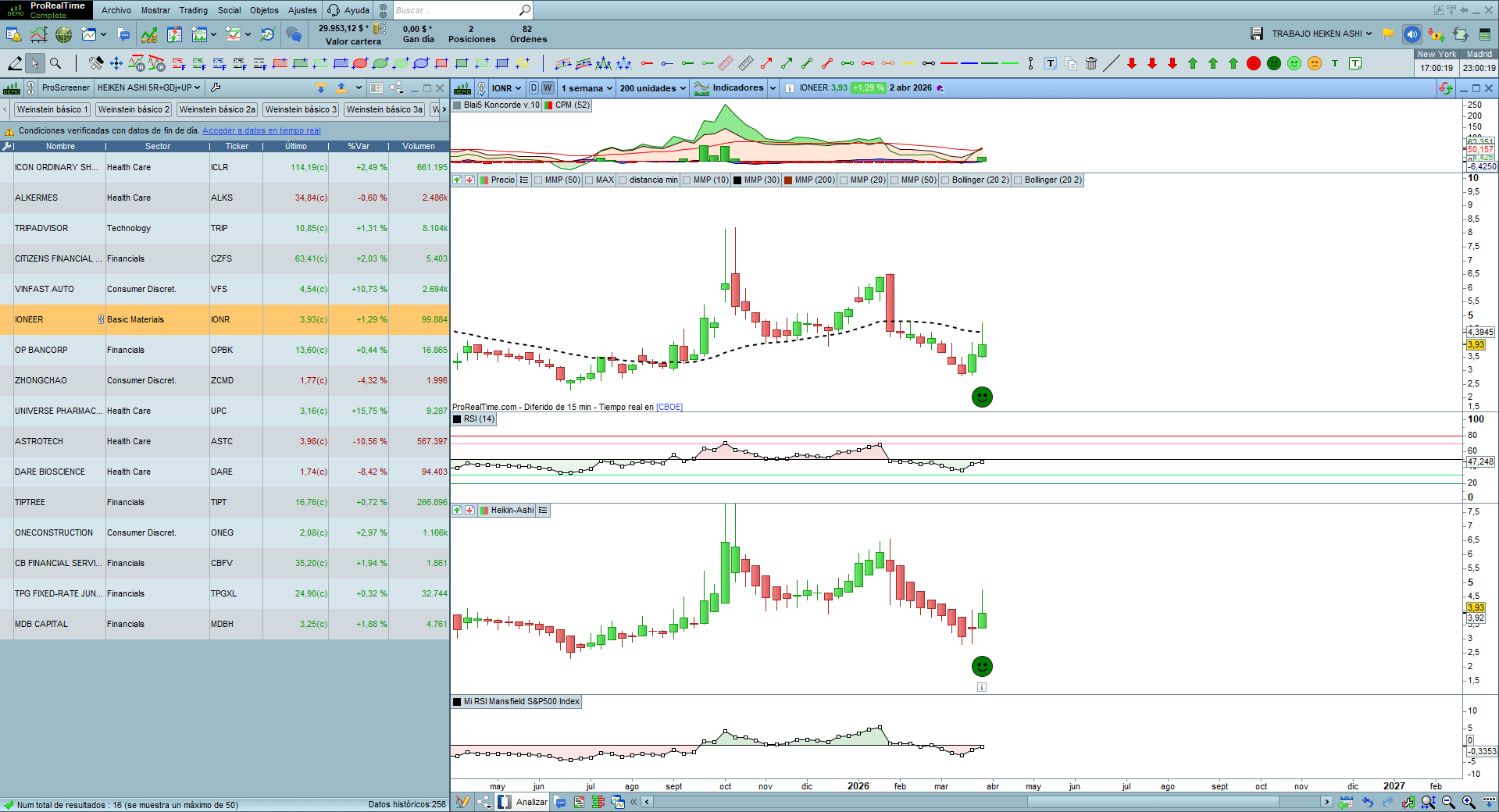Click the Indicadores button
Image resolution: width=1499 pixels, height=812 pixels.
(729, 88)
